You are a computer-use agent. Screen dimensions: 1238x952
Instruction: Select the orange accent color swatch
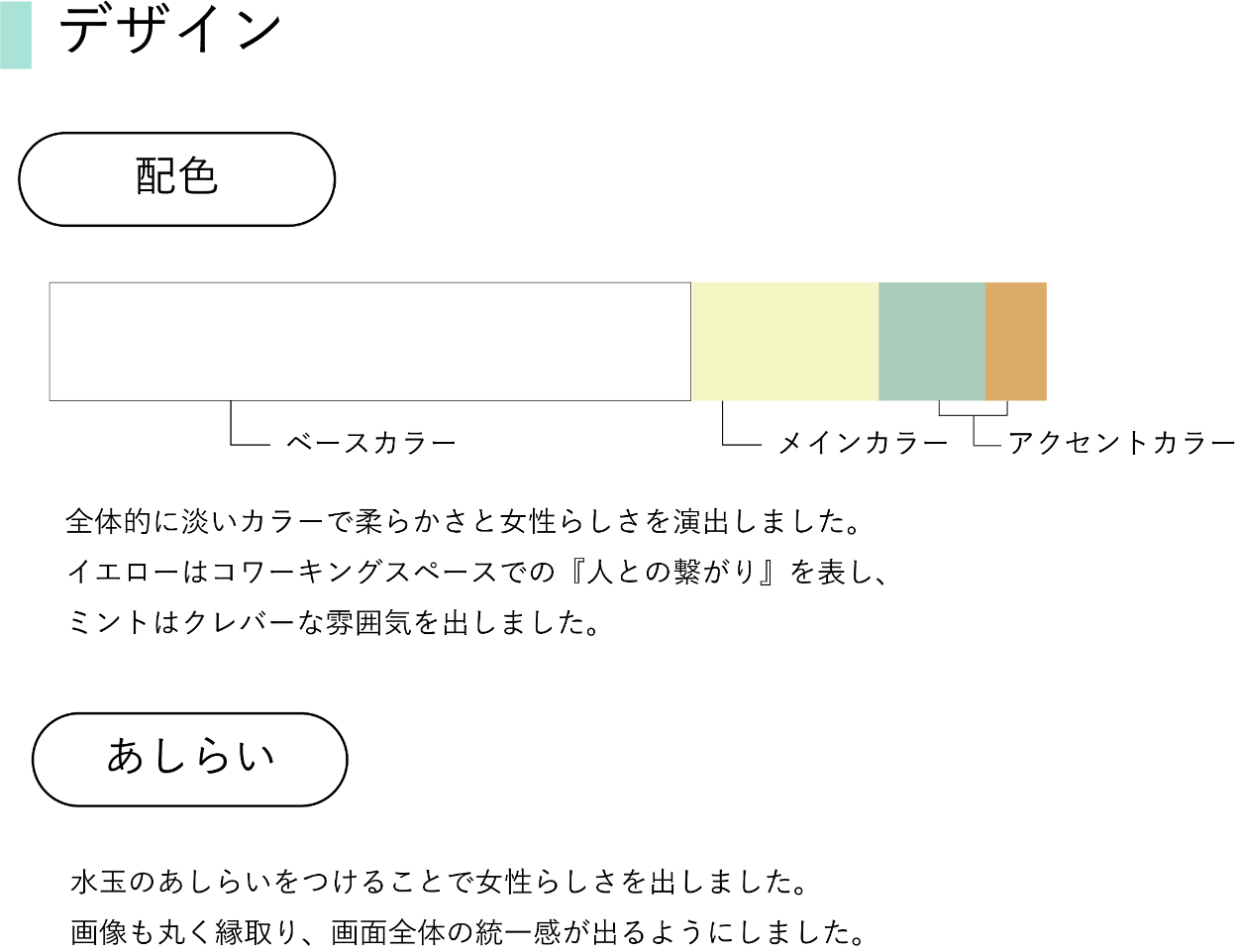click(1015, 341)
